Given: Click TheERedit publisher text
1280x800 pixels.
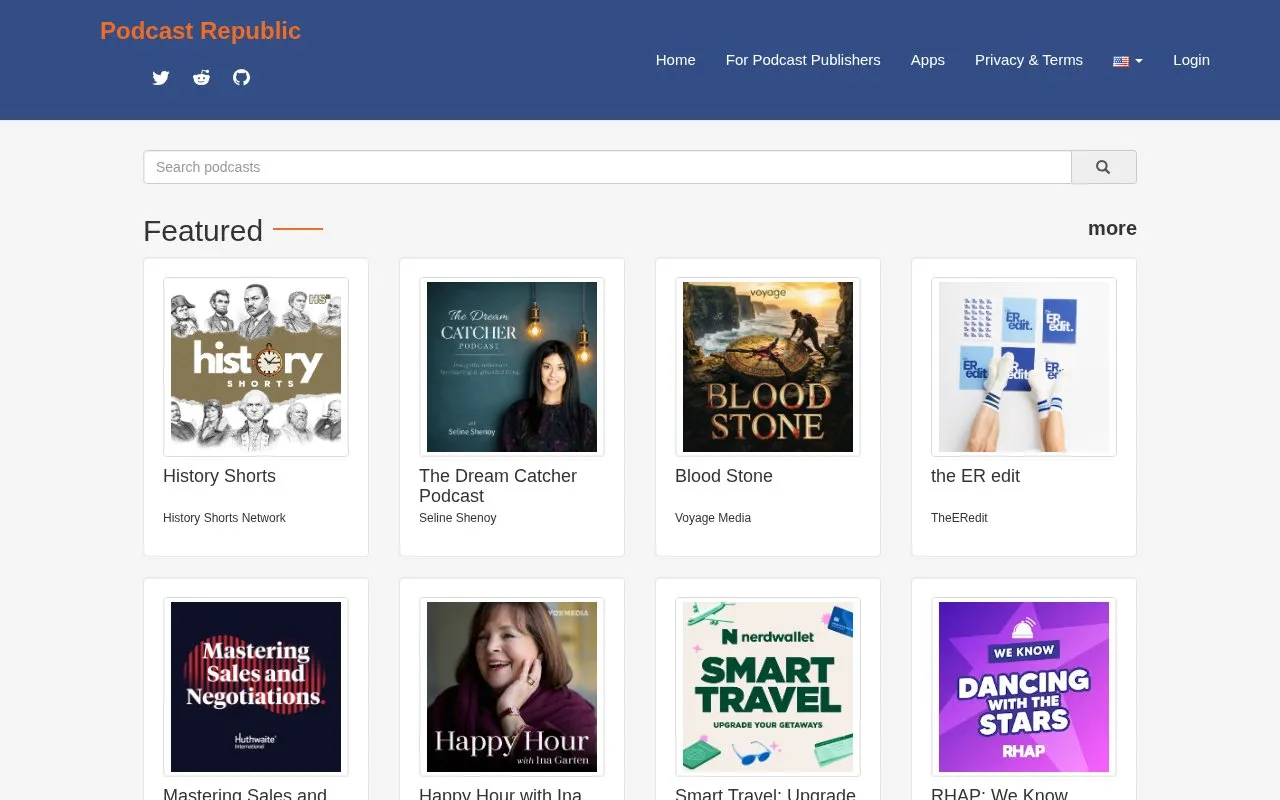Looking at the screenshot, I should pyautogui.click(x=959, y=518).
